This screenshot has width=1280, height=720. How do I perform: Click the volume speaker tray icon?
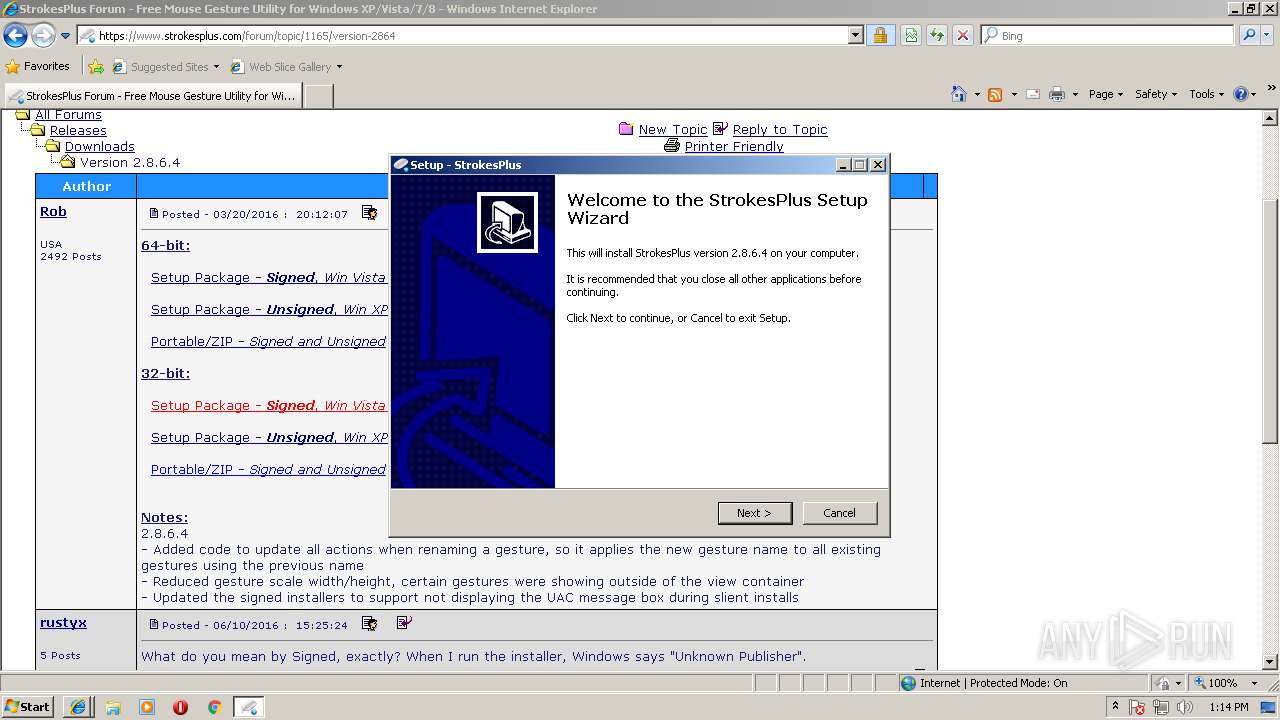(x=1185, y=707)
